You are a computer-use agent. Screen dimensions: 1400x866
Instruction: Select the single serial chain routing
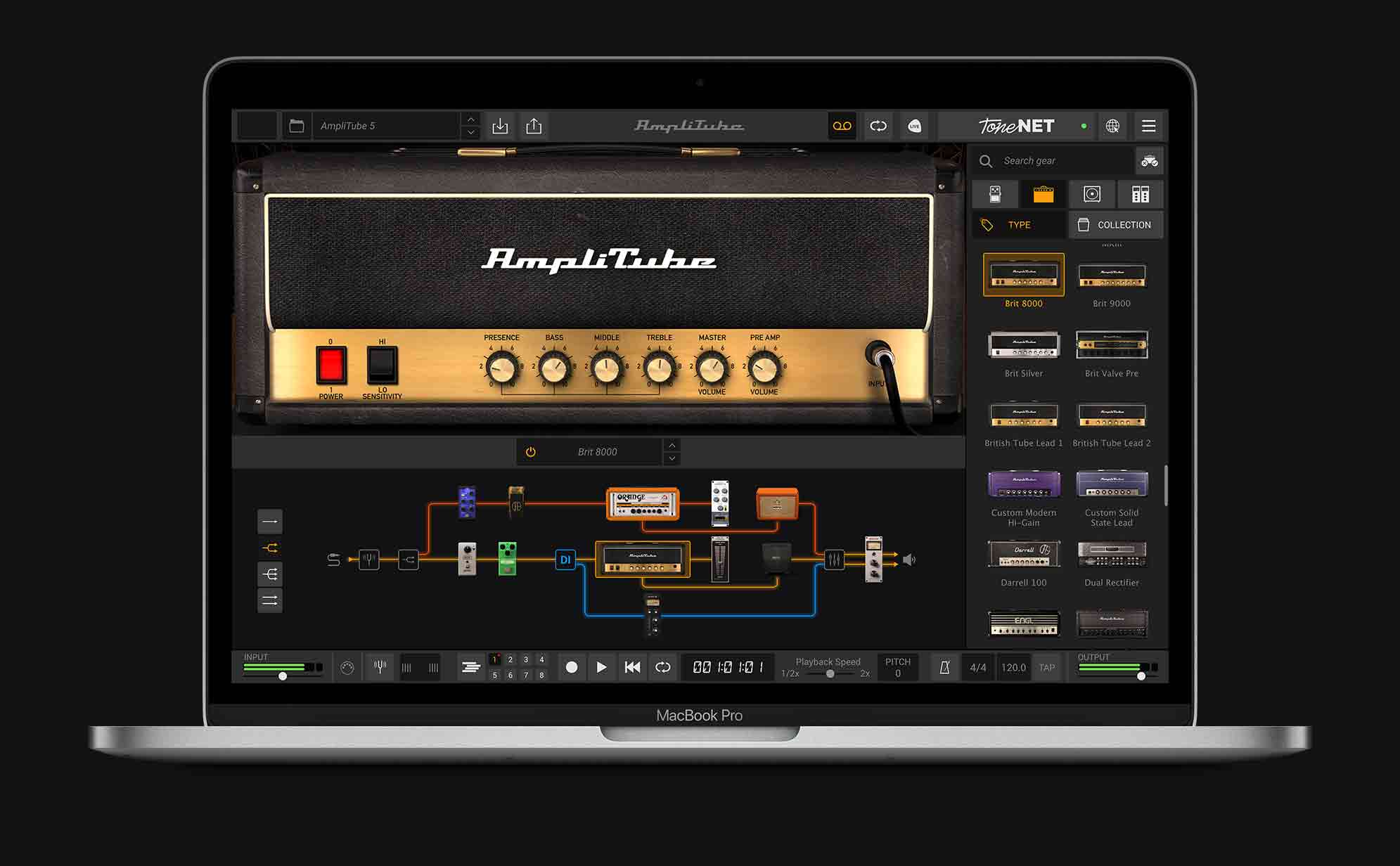tap(270, 522)
